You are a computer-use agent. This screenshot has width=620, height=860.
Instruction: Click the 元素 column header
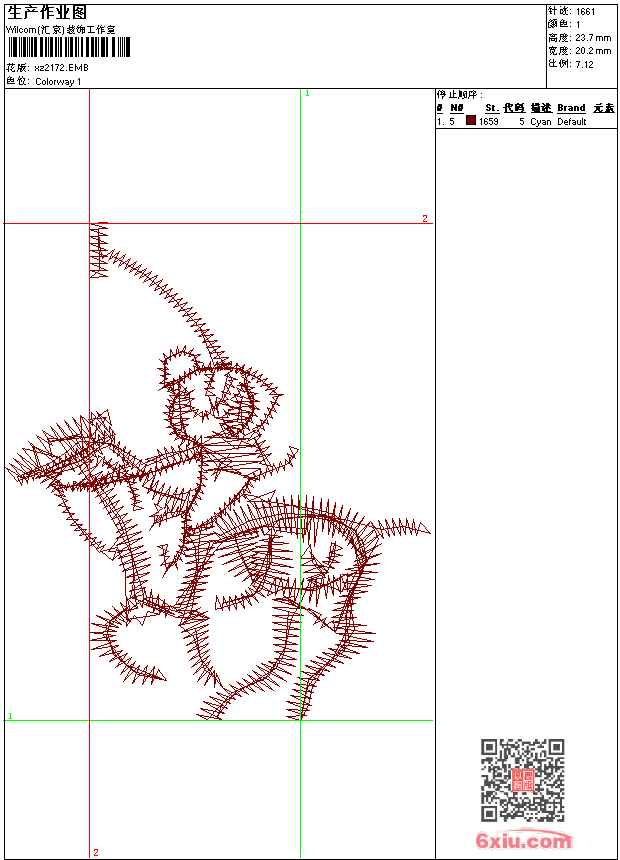(x=603, y=108)
